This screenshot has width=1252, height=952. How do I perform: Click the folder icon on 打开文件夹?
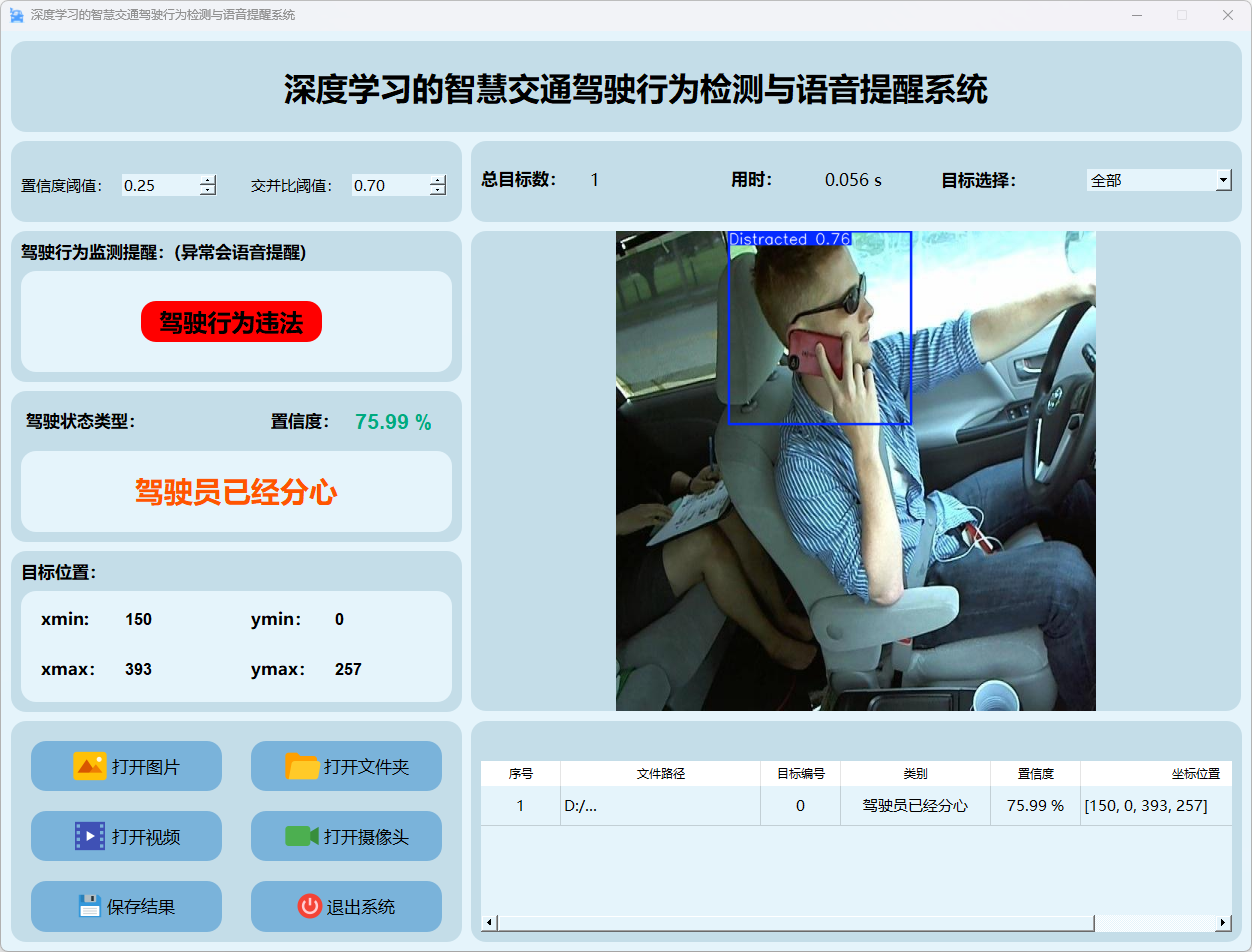click(x=302, y=766)
